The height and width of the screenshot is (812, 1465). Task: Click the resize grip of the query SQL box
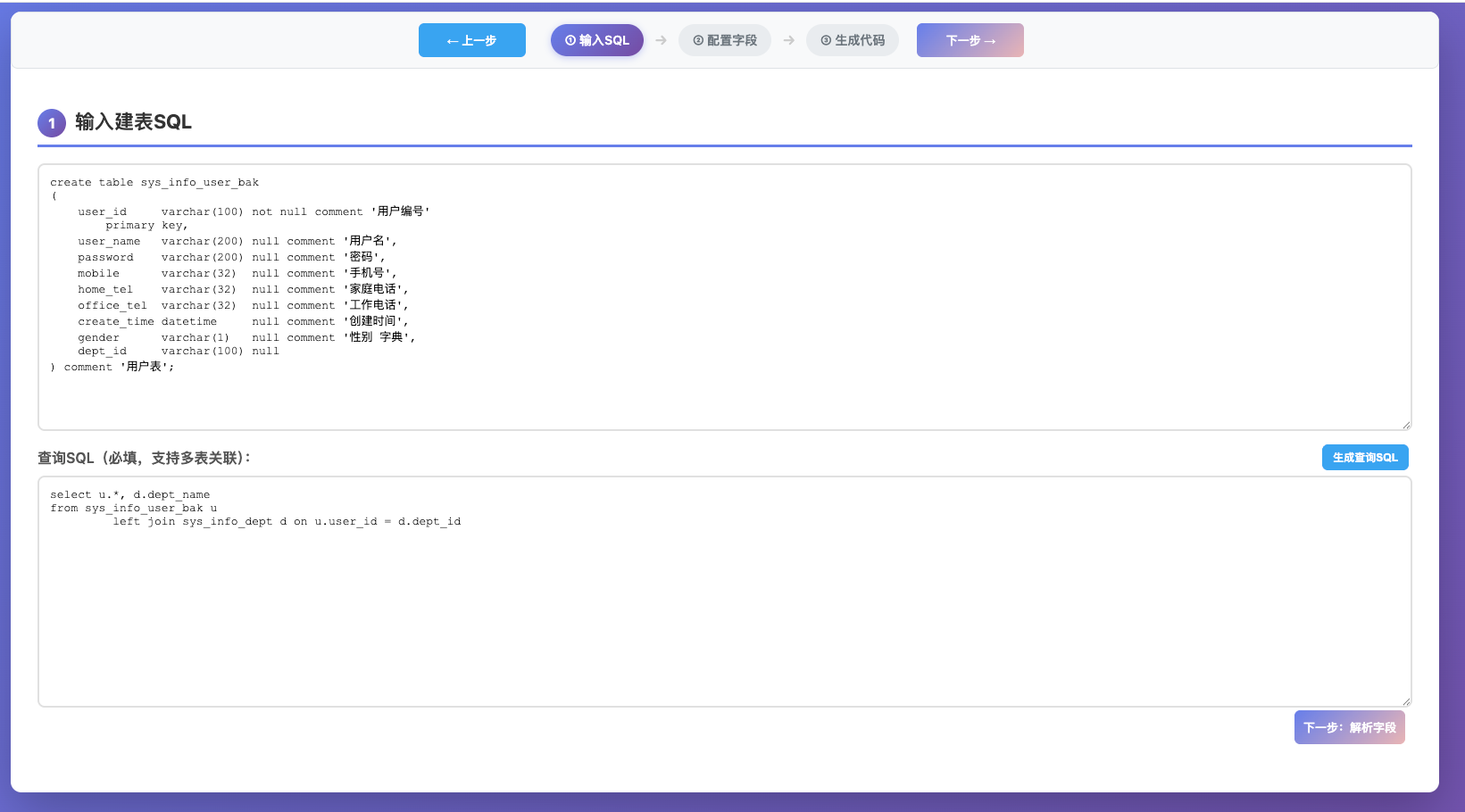[1405, 701]
